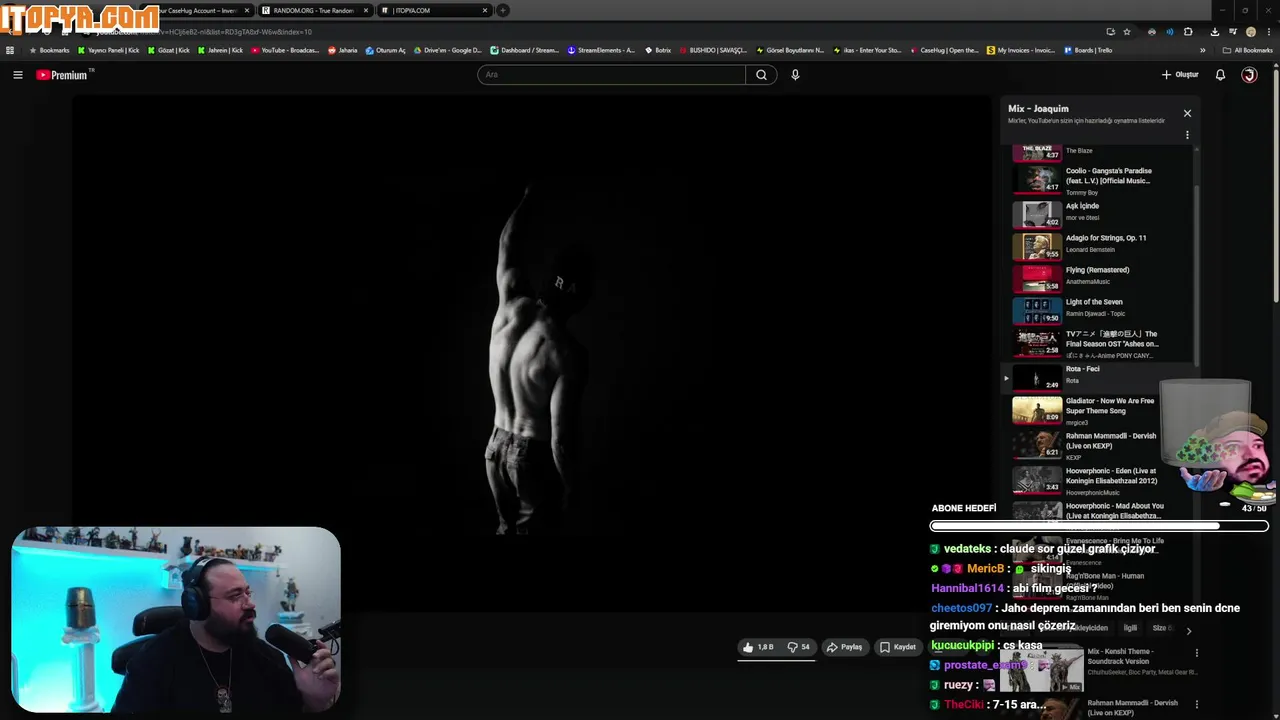The height and width of the screenshot is (720, 1280).
Task: Open the Gözat | Kick bookmark
Action: click(168, 50)
